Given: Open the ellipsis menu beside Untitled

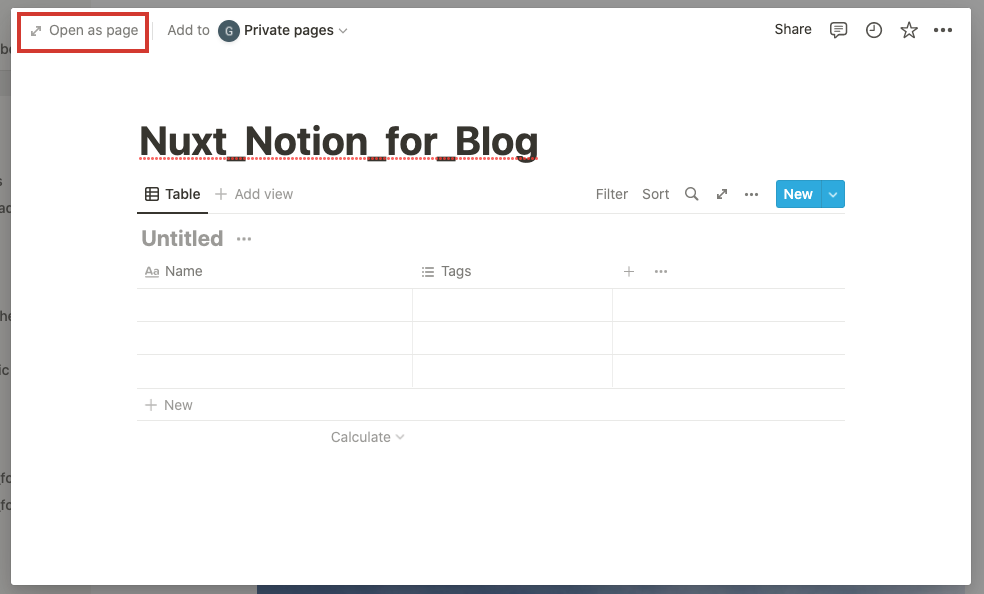Looking at the screenshot, I should [244, 239].
